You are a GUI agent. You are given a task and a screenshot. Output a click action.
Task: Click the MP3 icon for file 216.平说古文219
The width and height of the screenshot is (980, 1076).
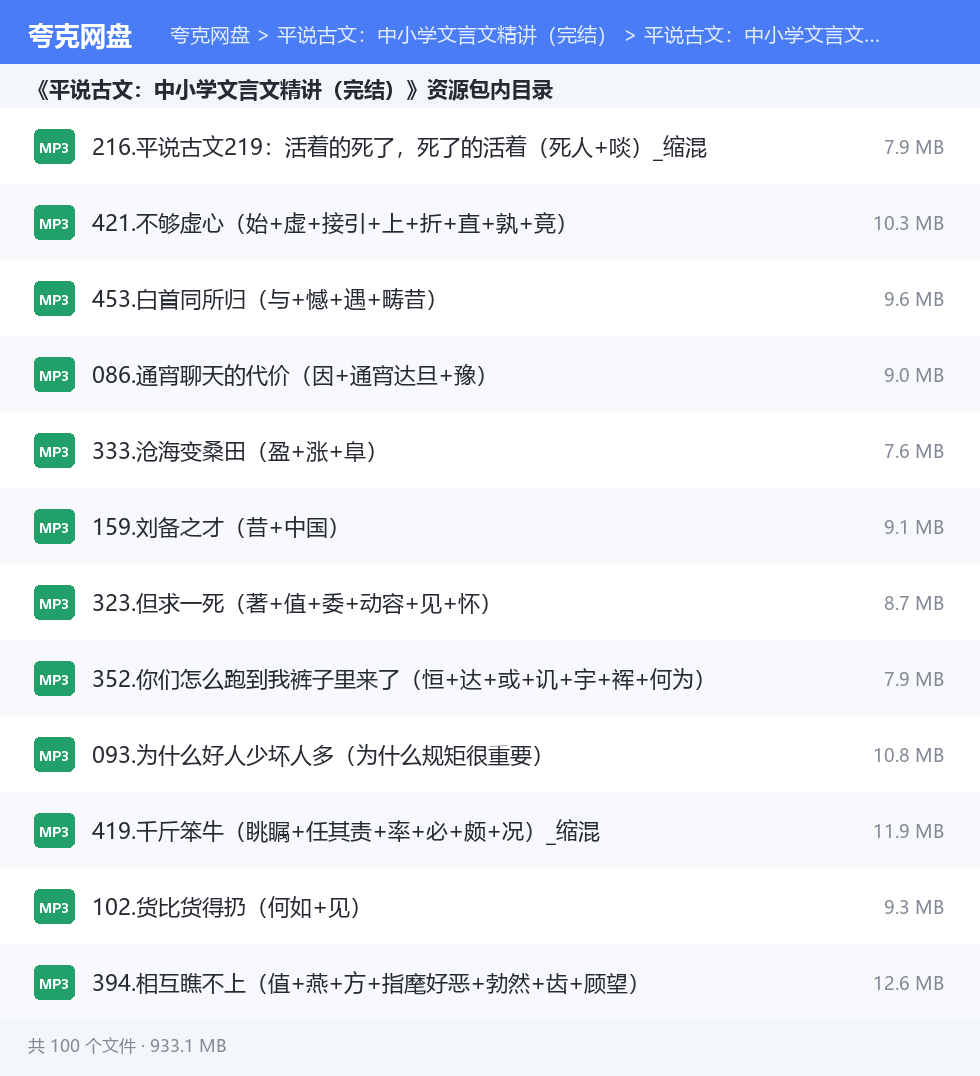click(x=54, y=147)
